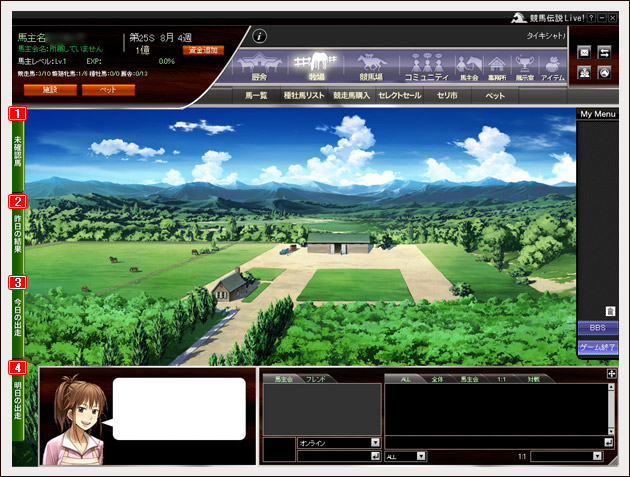This screenshot has height=477, width=630.
Task: Click the chat scrollbar up arrow
Action: [612, 387]
